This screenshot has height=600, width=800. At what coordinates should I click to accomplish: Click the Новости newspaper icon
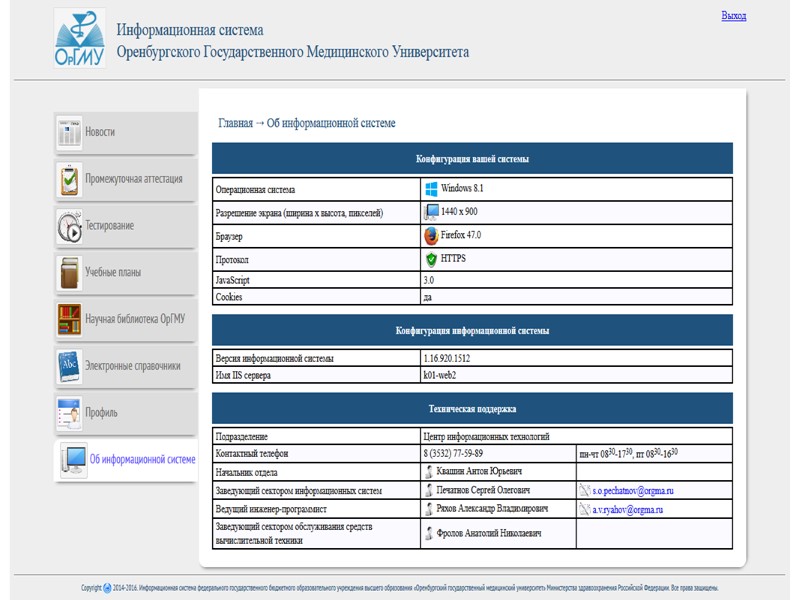click(69, 133)
